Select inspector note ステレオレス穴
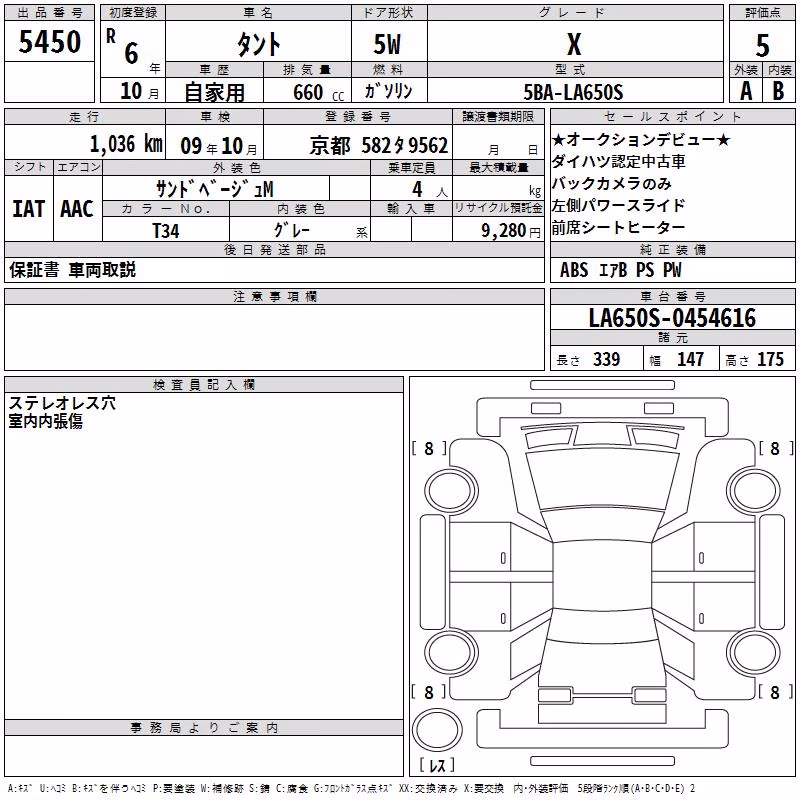 coord(62,403)
